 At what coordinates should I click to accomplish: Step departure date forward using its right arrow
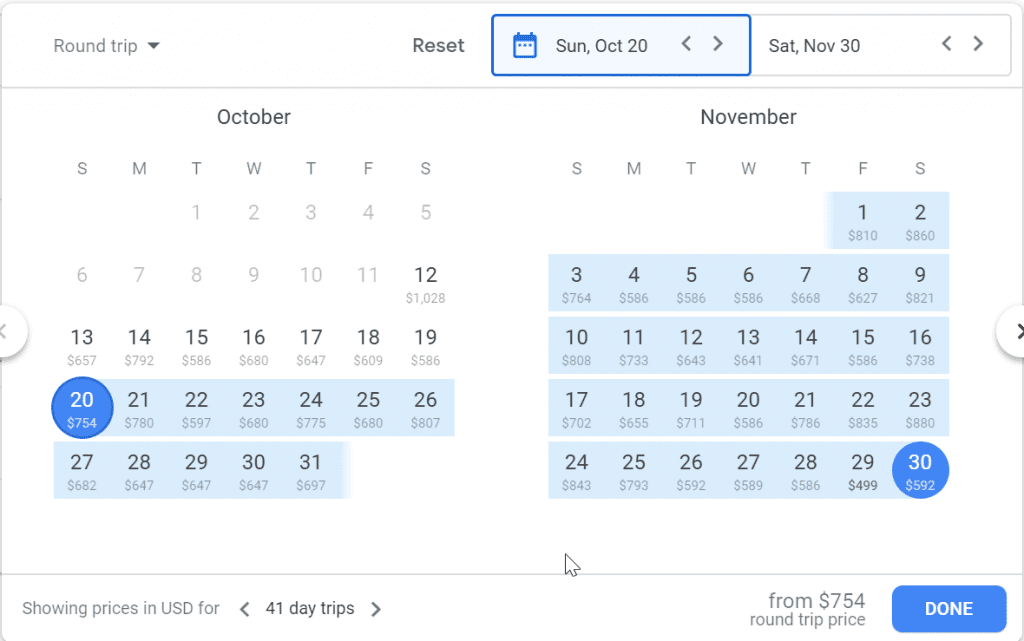point(717,44)
